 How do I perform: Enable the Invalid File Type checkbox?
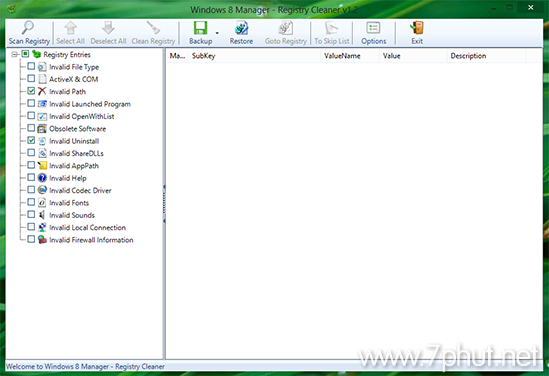pyautogui.click(x=31, y=66)
